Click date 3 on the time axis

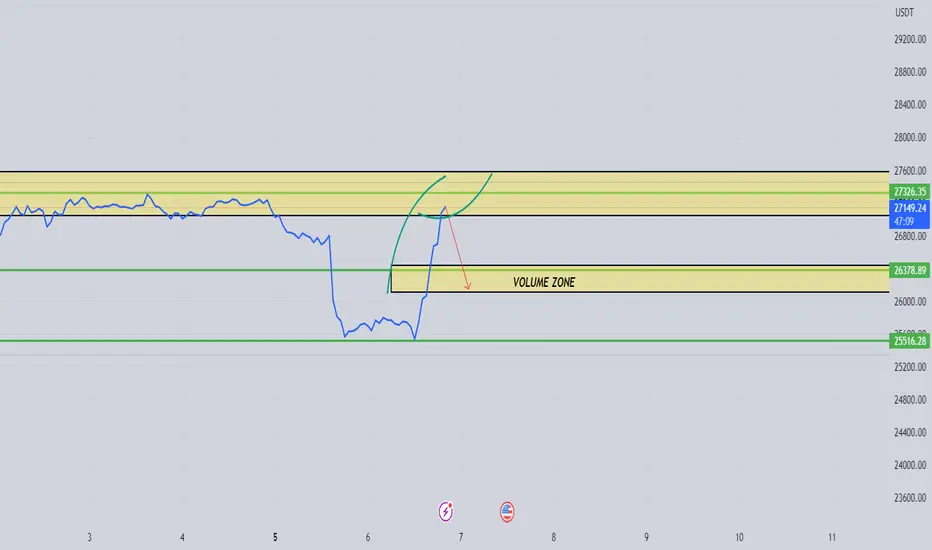[90, 538]
